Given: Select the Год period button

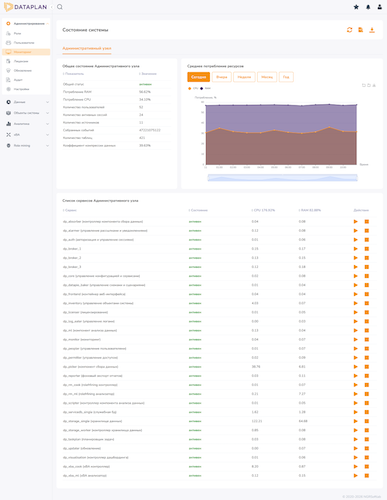Looking at the screenshot, I should (286, 77).
